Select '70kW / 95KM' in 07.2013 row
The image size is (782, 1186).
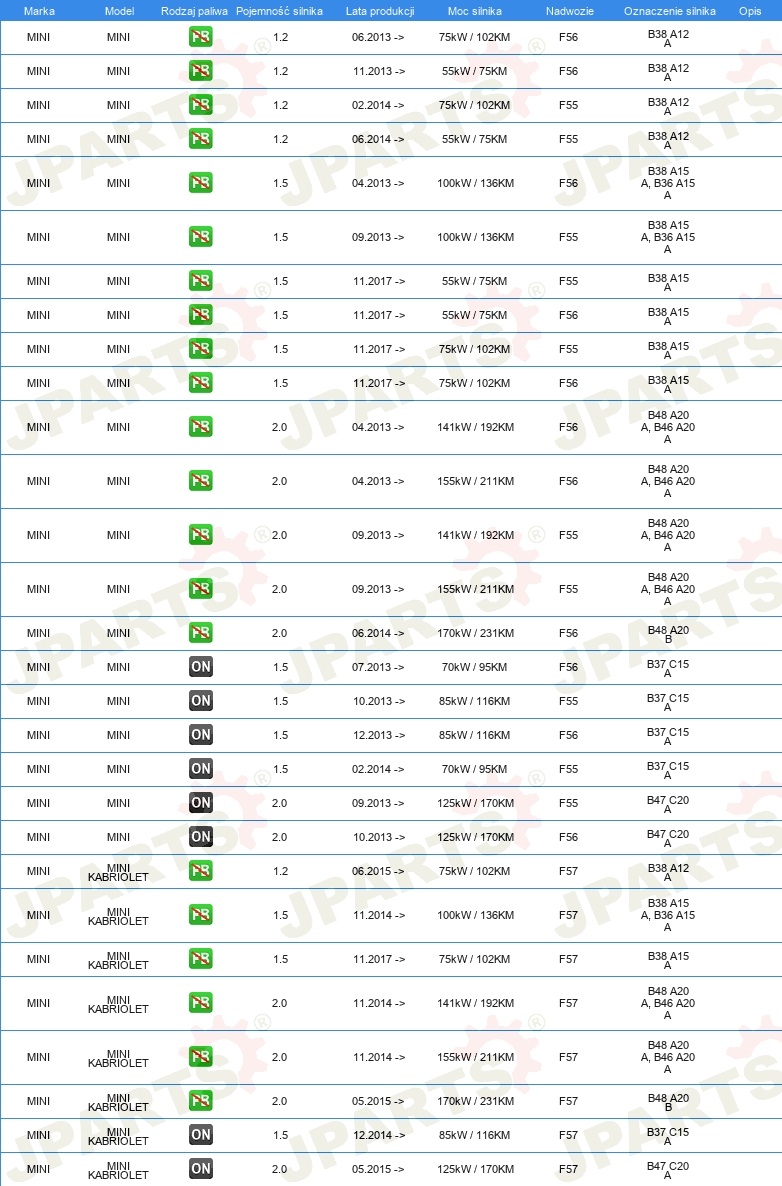475,667
